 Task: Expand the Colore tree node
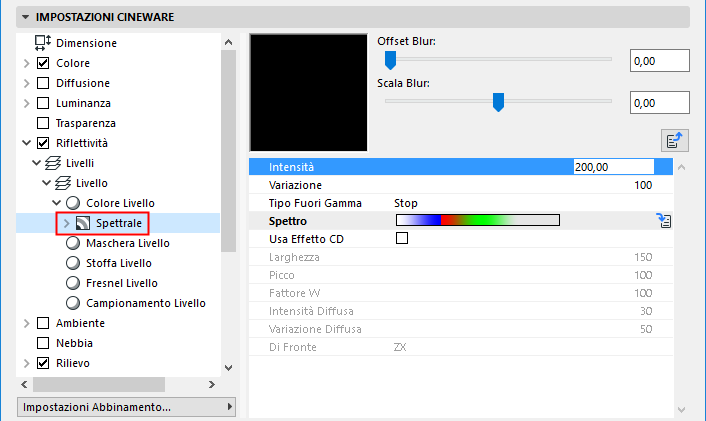(x=27, y=63)
